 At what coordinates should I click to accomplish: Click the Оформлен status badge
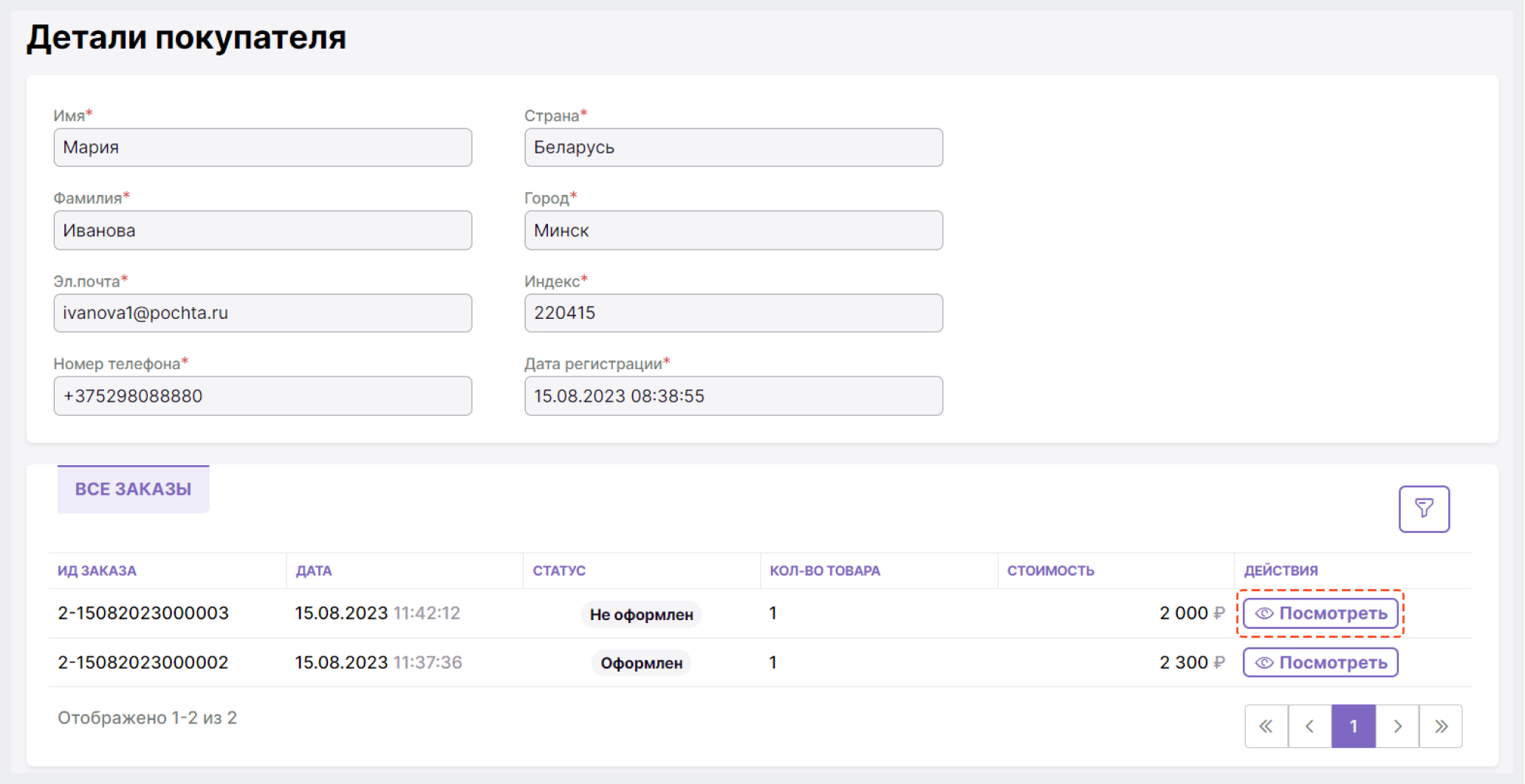(x=641, y=663)
